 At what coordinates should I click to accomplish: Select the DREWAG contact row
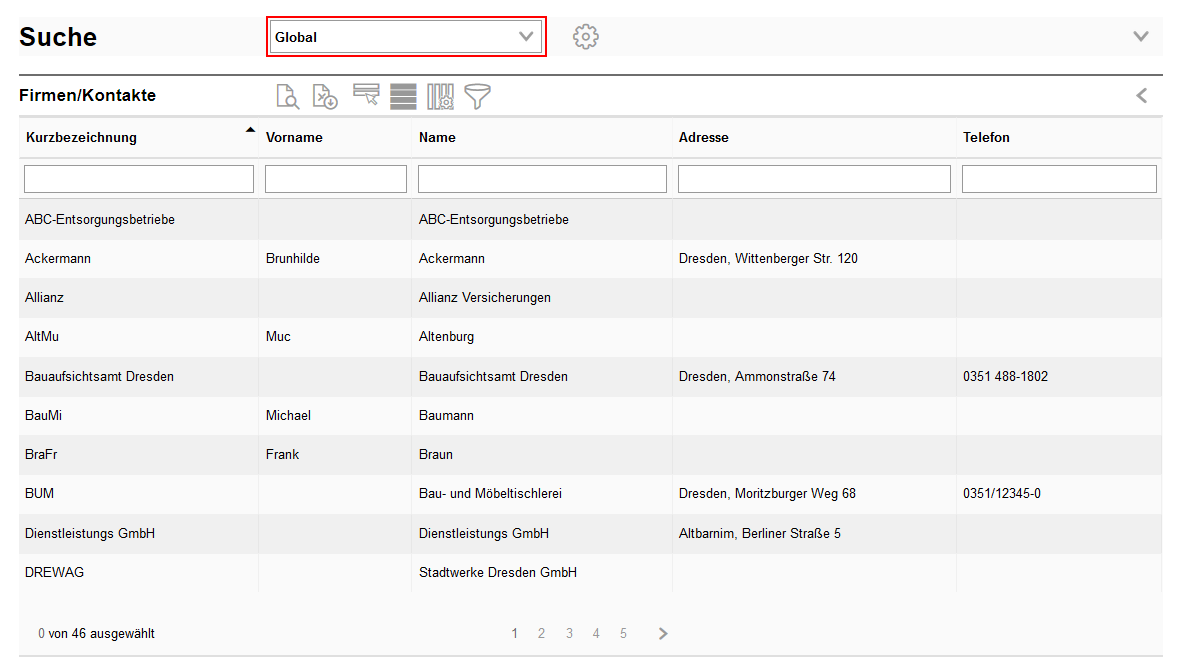click(x=48, y=573)
